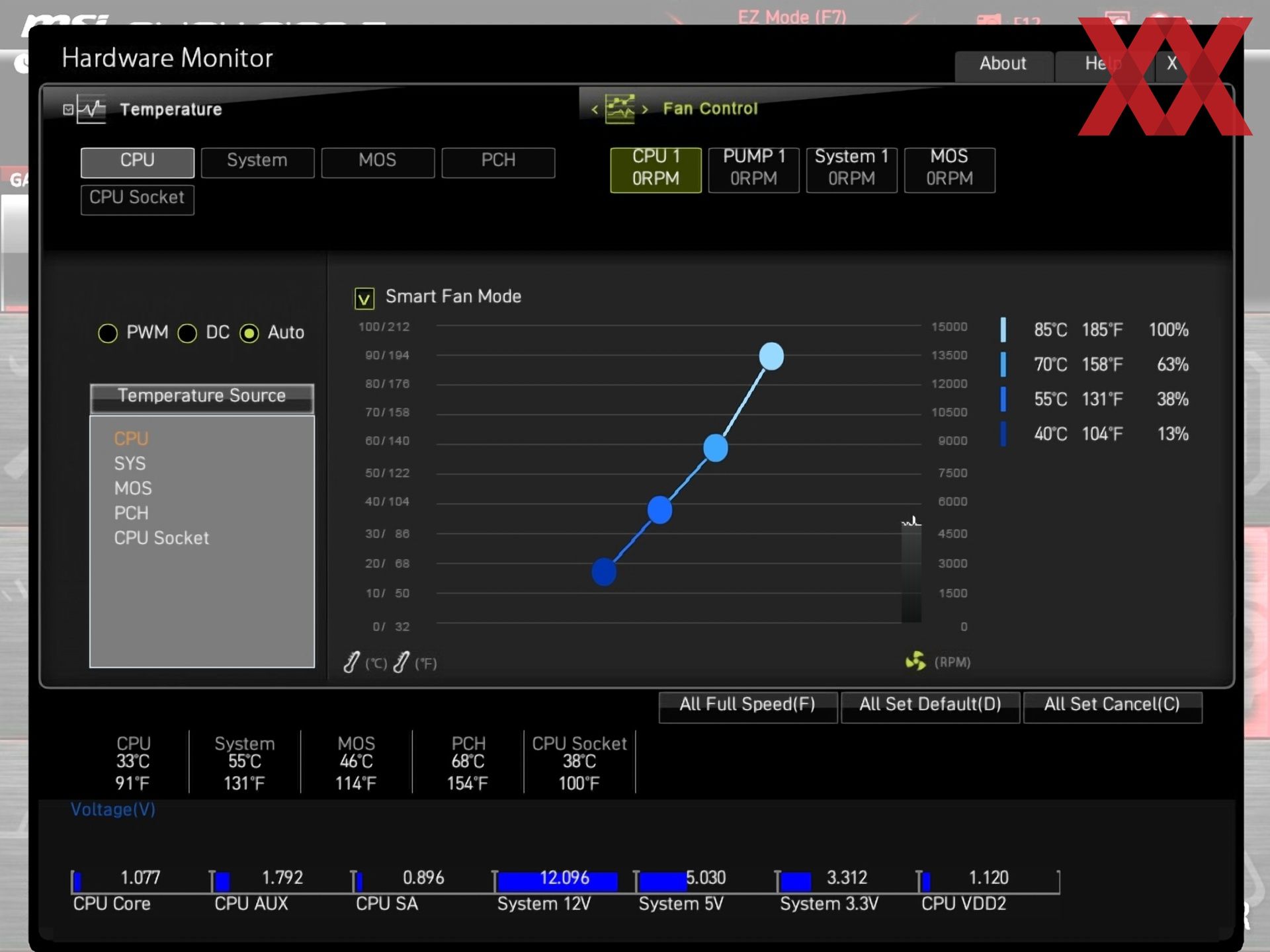Switch to System temperature tab
The image size is (1270, 952).
pos(257,162)
